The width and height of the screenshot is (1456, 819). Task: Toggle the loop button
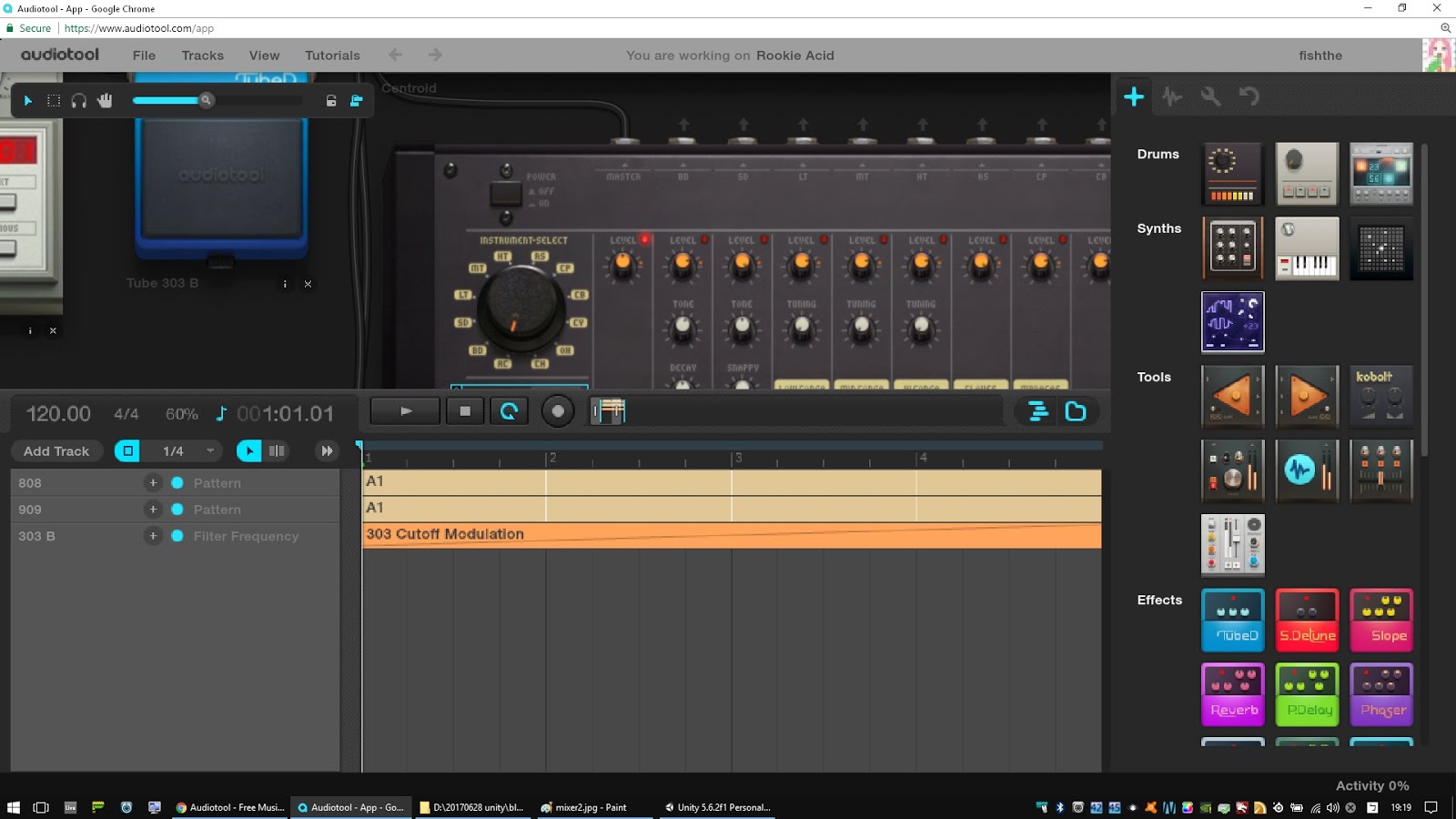(509, 411)
